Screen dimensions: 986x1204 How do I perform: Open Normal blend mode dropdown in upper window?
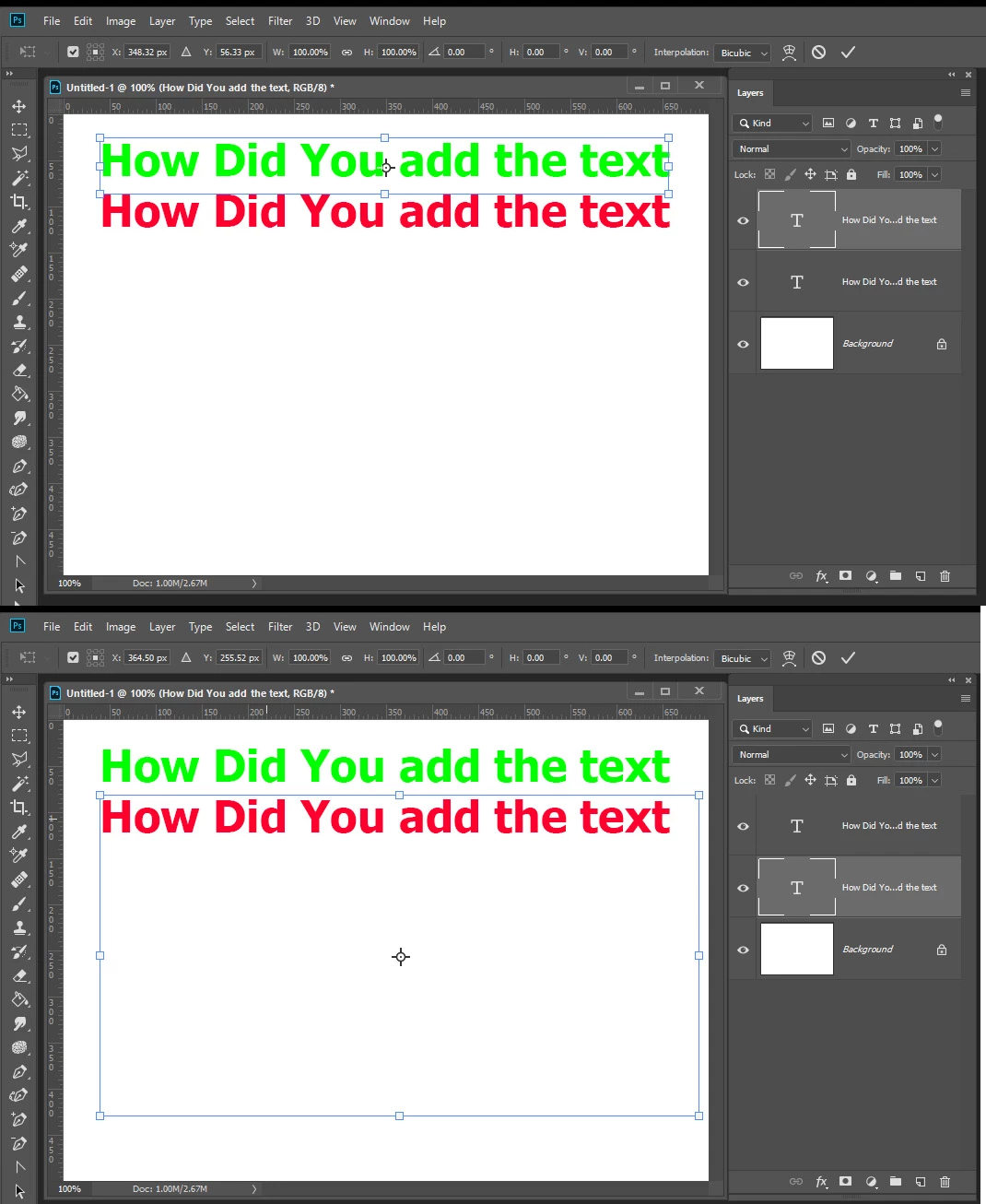click(792, 149)
